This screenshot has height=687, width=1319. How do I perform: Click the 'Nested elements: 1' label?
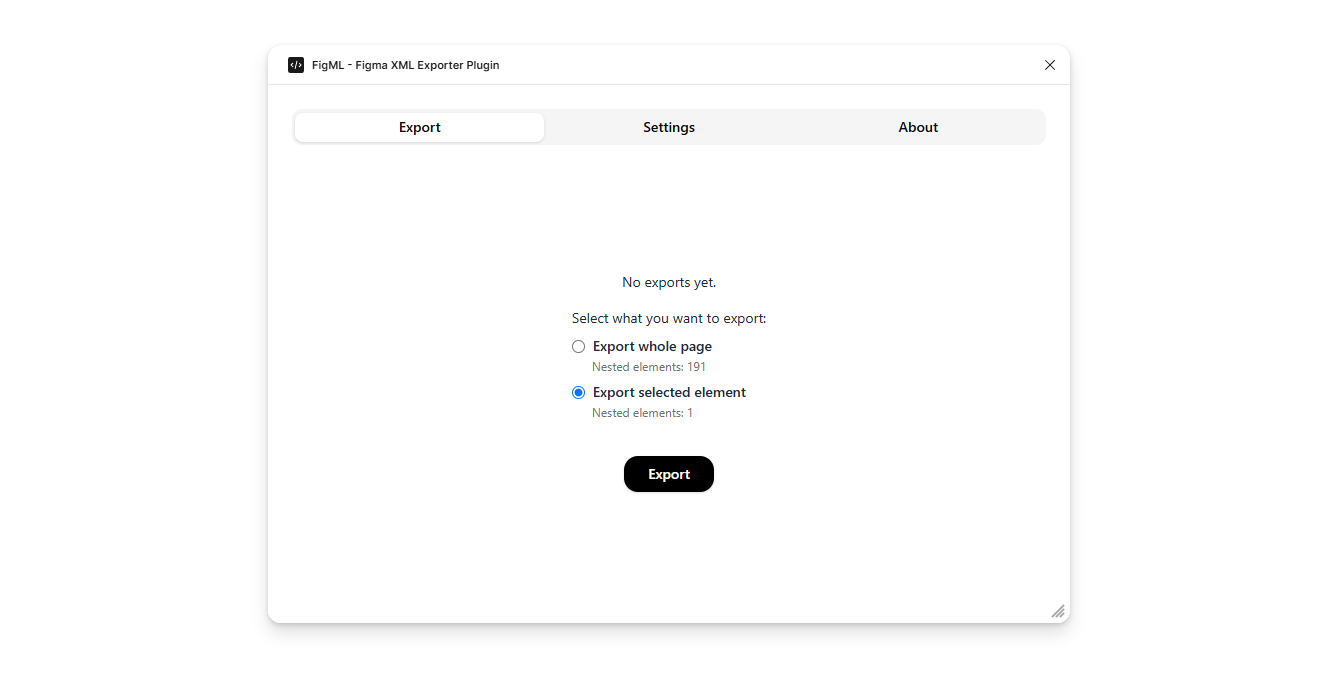[x=642, y=412]
